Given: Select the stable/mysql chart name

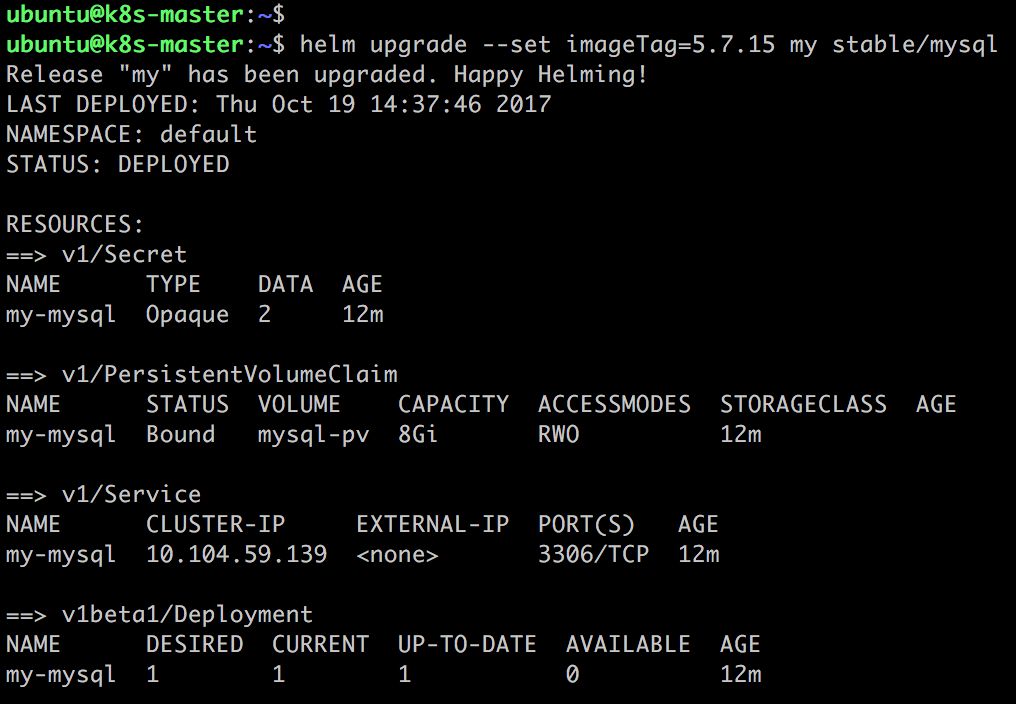Looking at the screenshot, I should pyautogui.click(x=914, y=45).
